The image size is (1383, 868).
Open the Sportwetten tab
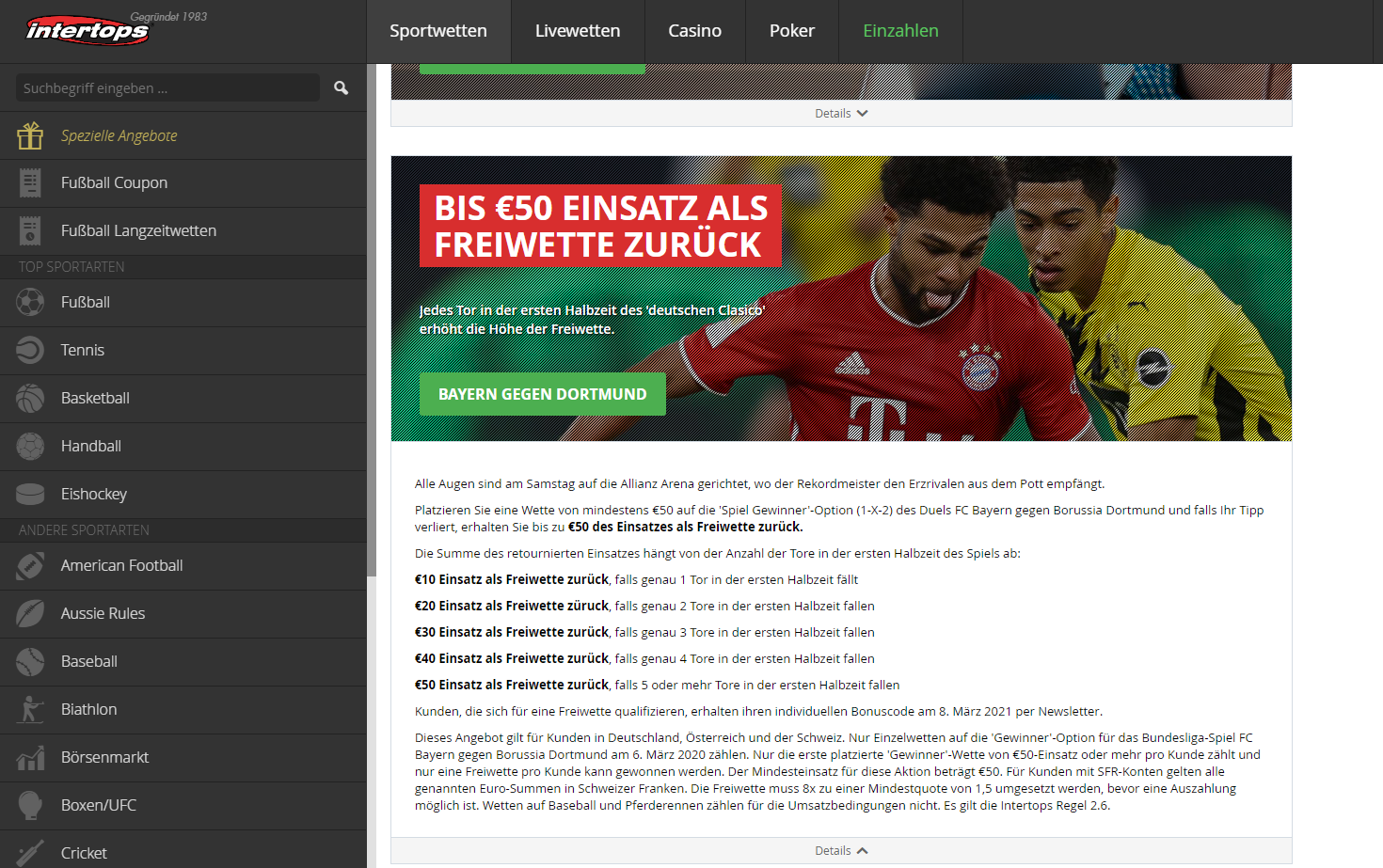tap(438, 31)
